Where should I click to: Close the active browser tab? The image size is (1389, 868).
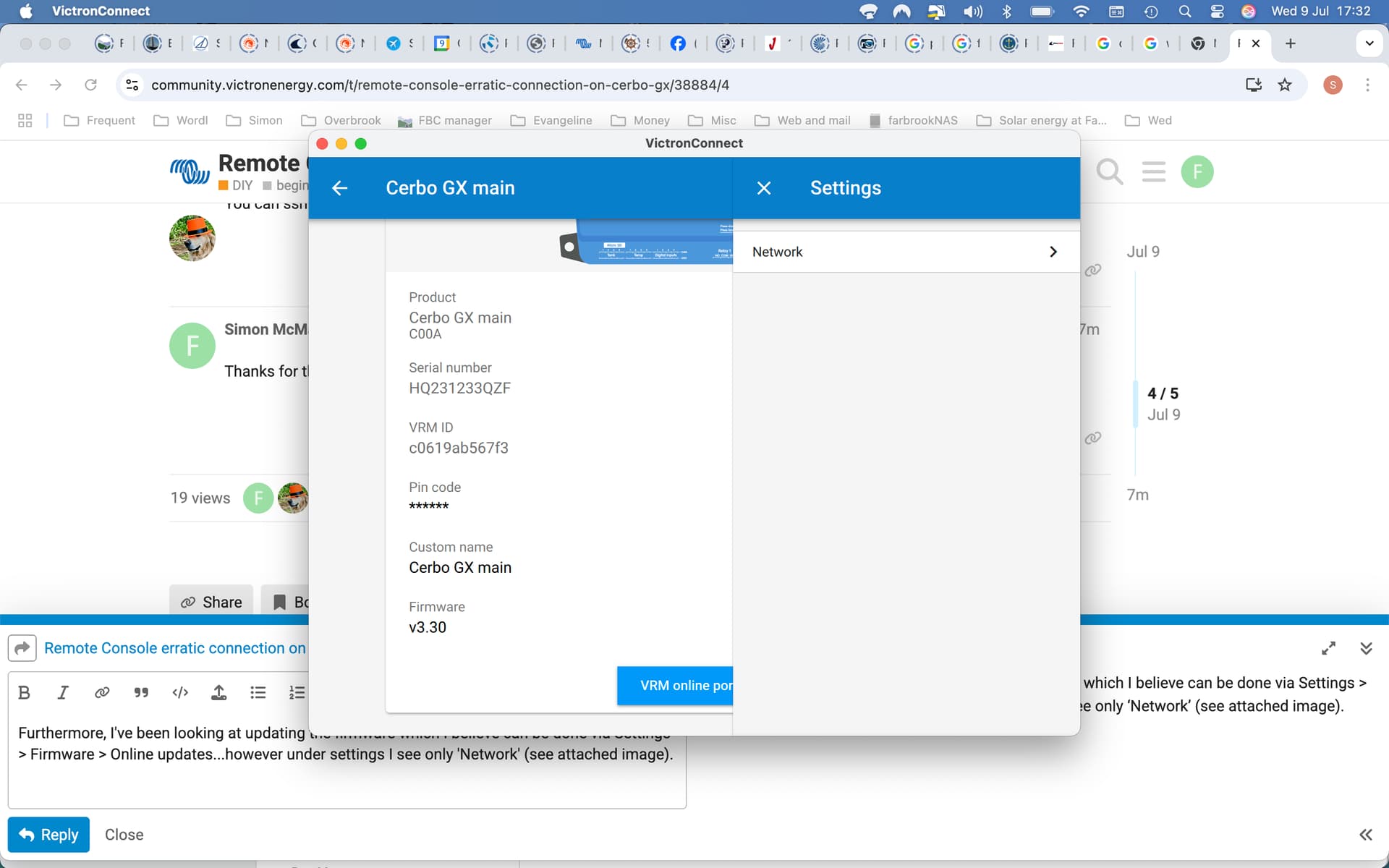1256,43
